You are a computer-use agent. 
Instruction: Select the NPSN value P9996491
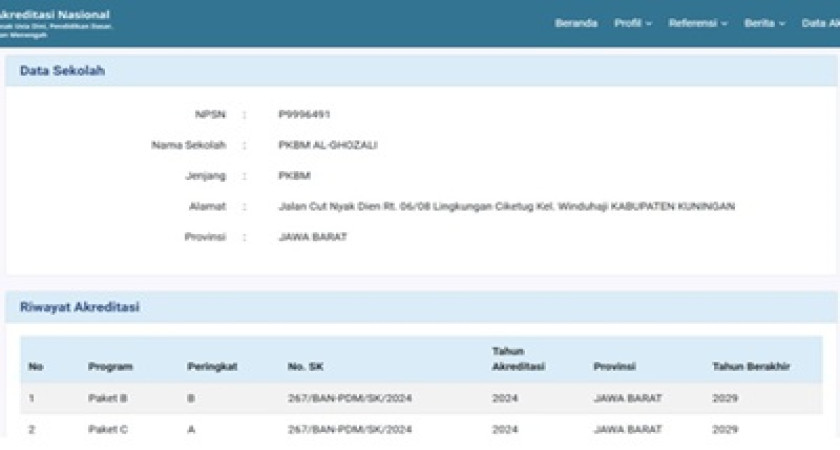pyautogui.click(x=304, y=115)
